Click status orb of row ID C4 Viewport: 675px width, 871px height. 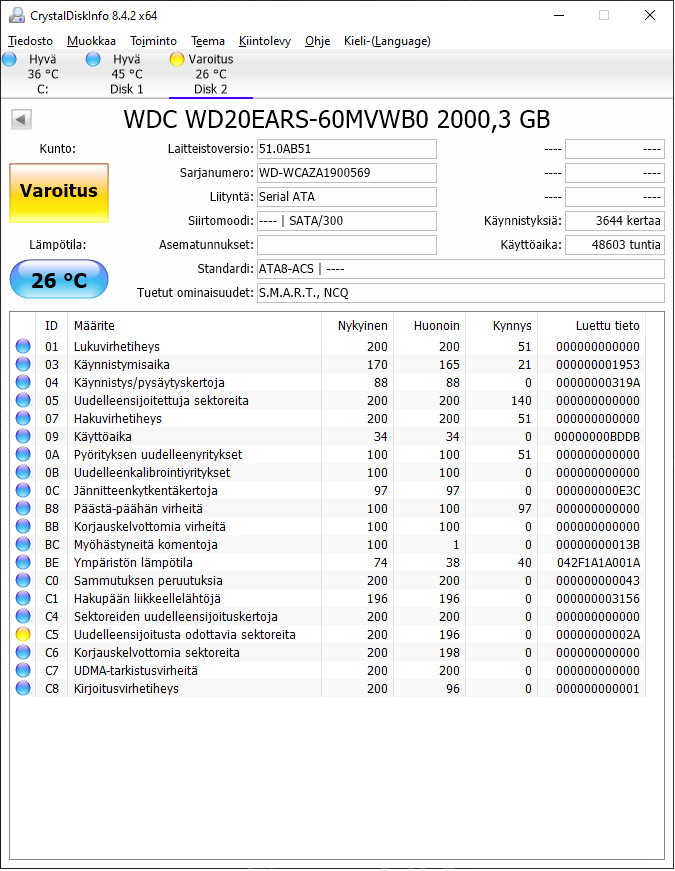[x=23, y=616]
